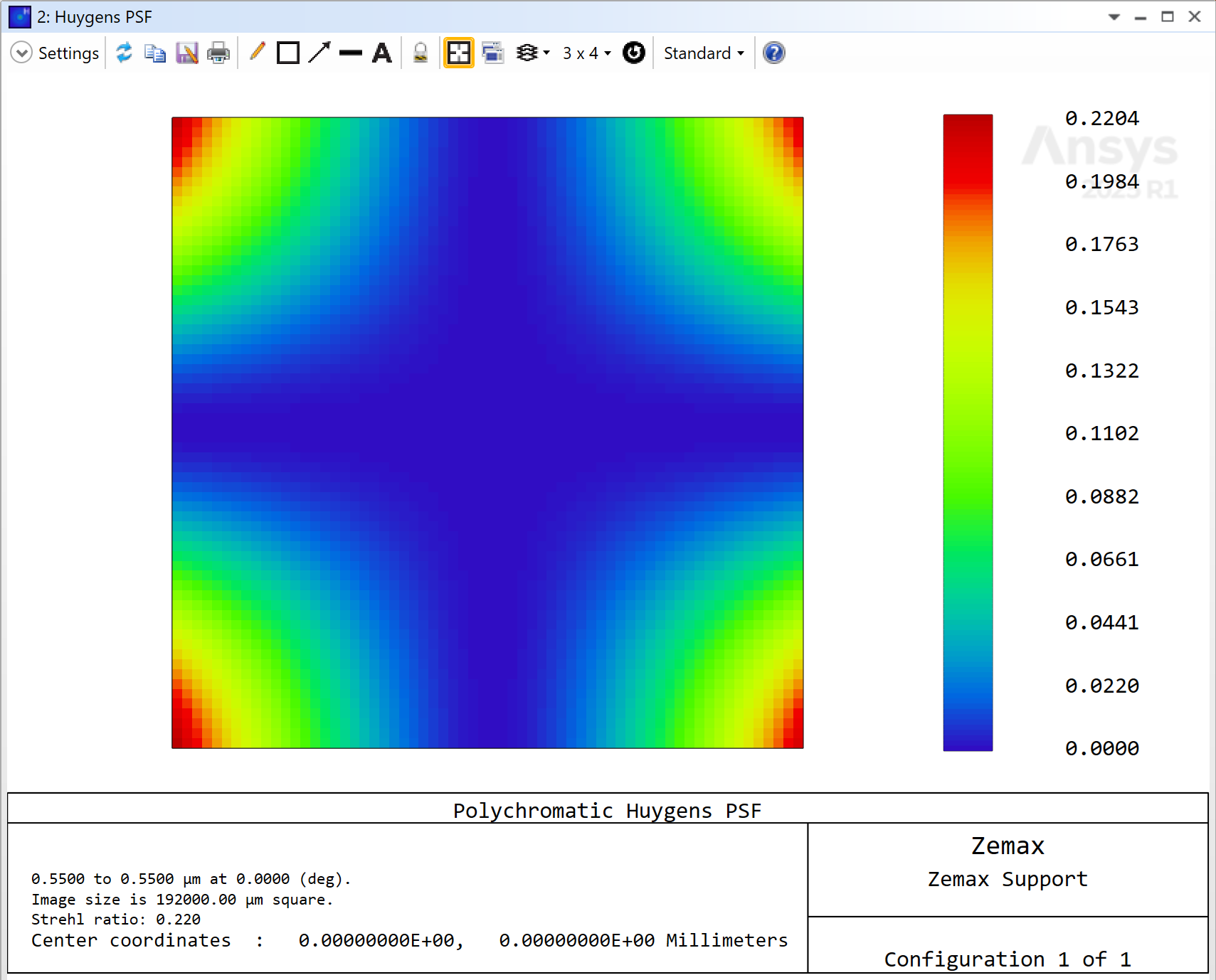Image resolution: width=1216 pixels, height=980 pixels.
Task: Select the line annotation tool
Action: pos(351,53)
